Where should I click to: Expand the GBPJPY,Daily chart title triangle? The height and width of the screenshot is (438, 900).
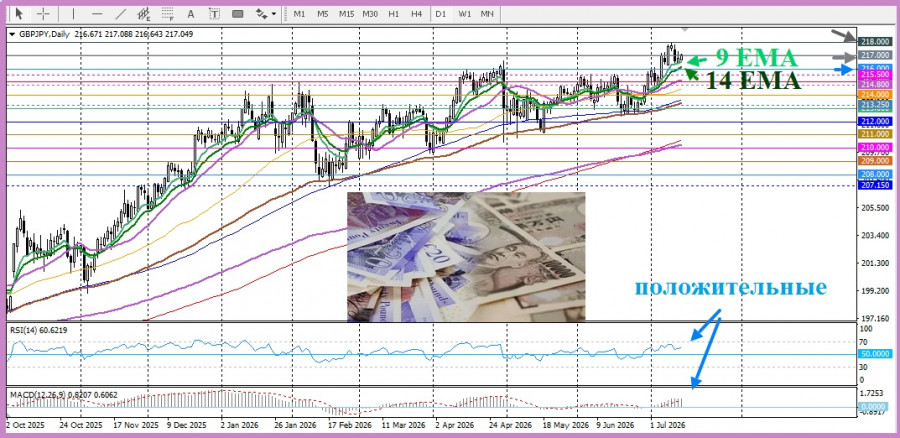click(x=13, y=34)
